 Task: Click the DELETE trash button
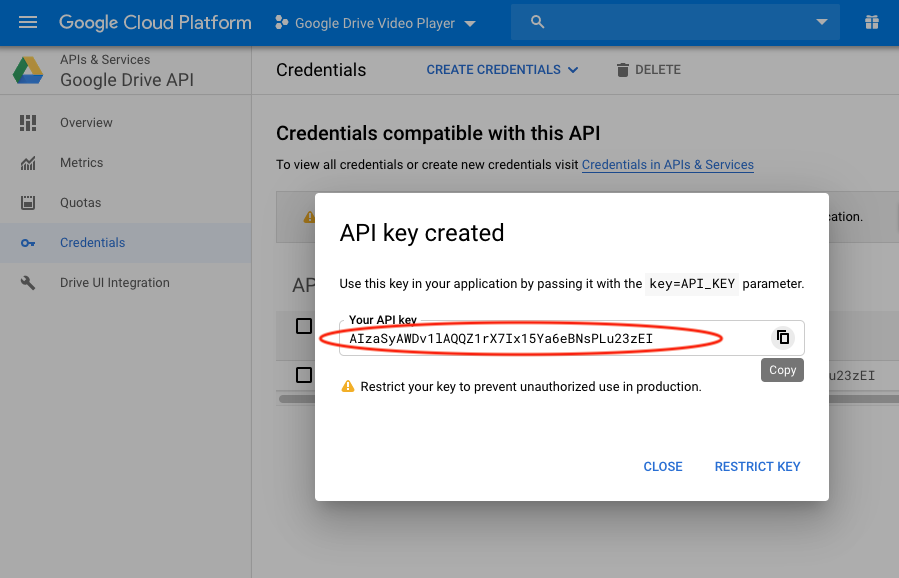pyautogui.click(x=647, y=70)
